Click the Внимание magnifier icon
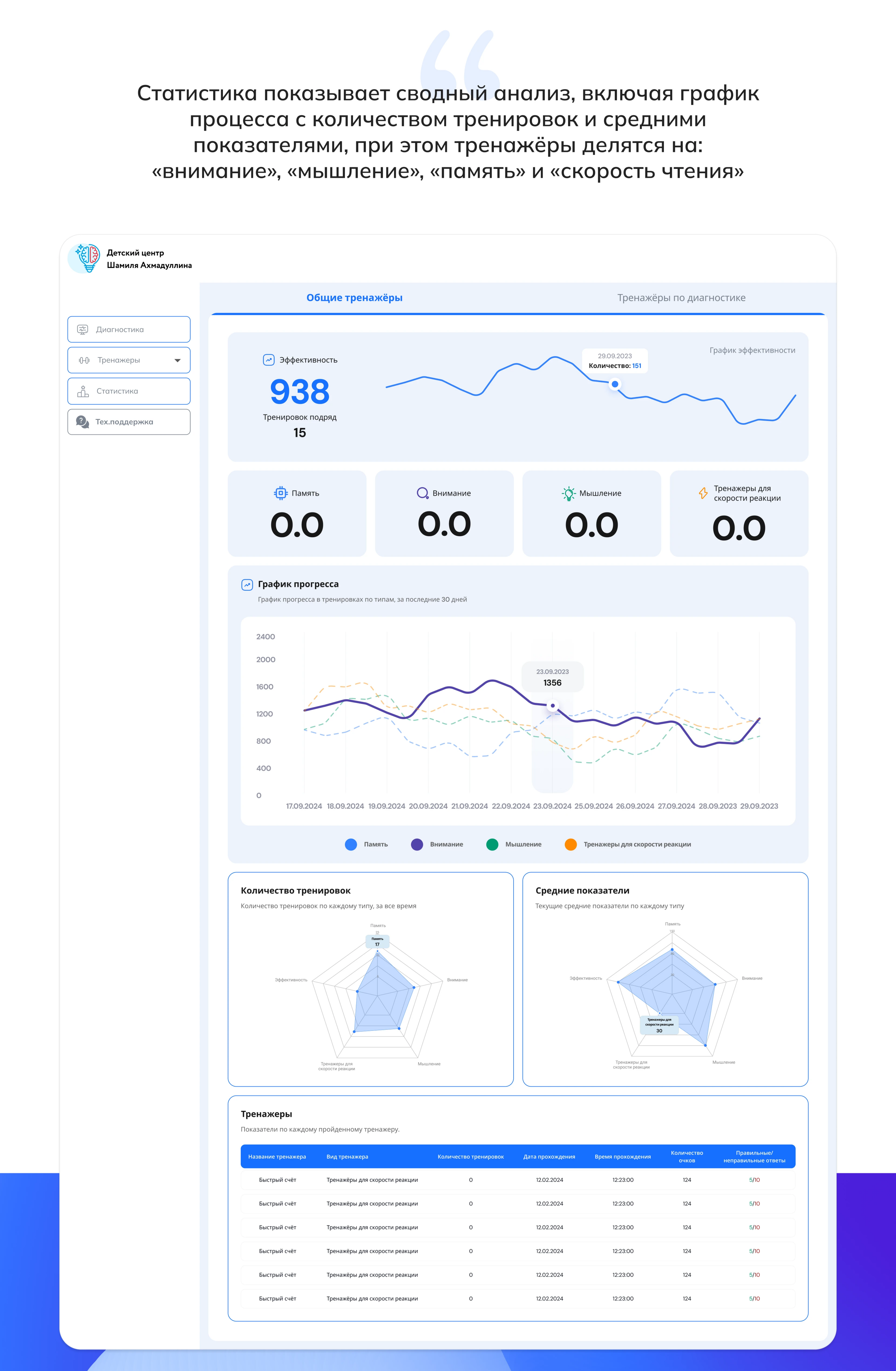 [422, 493]
